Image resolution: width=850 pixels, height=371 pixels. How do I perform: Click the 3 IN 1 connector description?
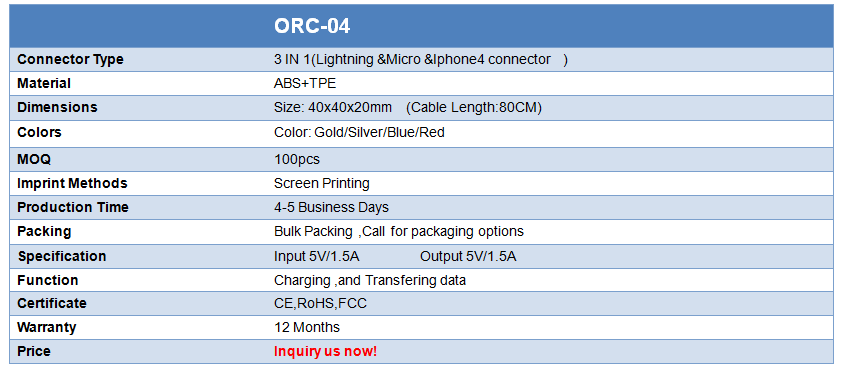[x=421, y=59]
